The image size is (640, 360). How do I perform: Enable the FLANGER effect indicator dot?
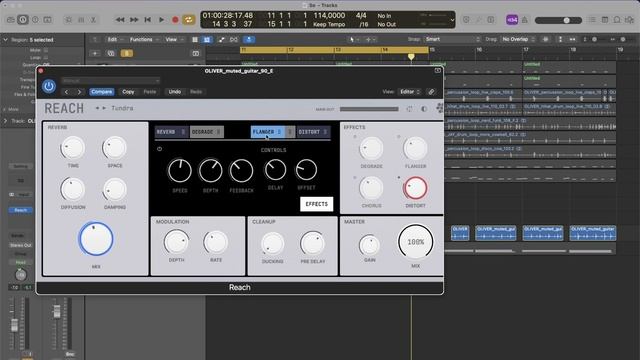pos(399,137)
